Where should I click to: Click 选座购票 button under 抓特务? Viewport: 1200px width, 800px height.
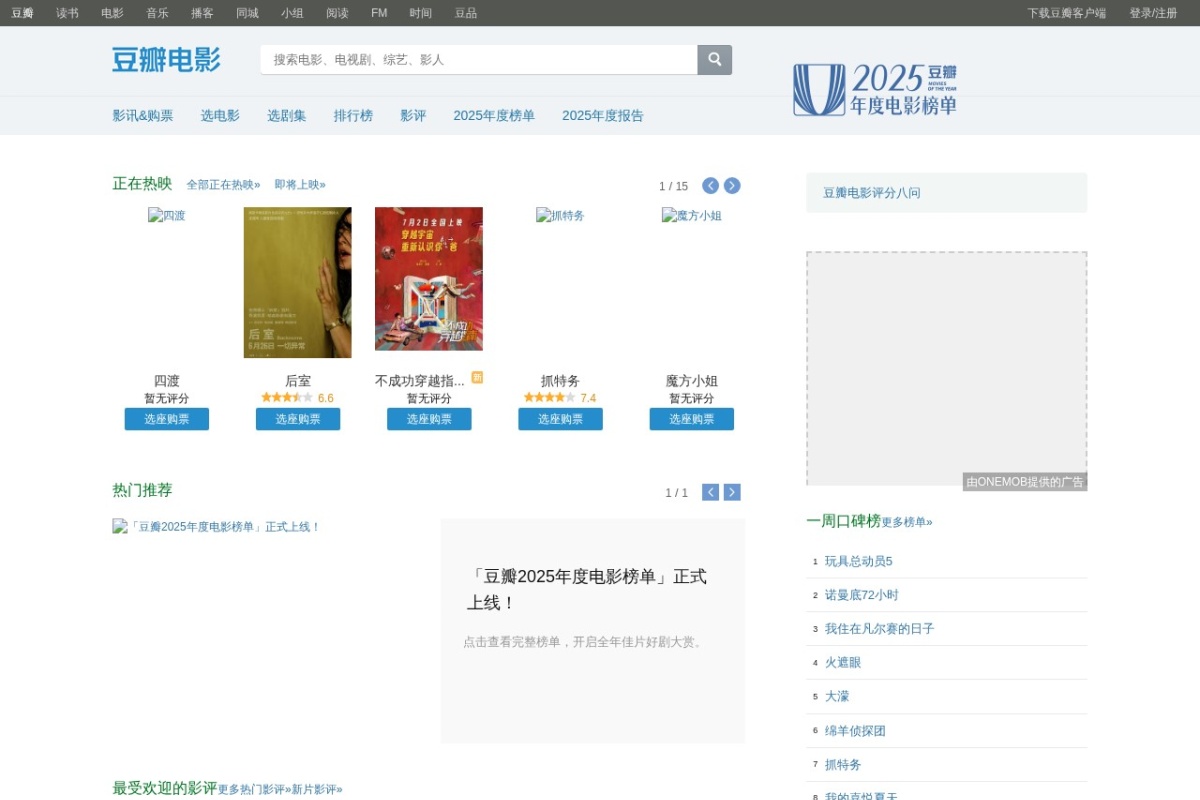(x=560, y=419)
